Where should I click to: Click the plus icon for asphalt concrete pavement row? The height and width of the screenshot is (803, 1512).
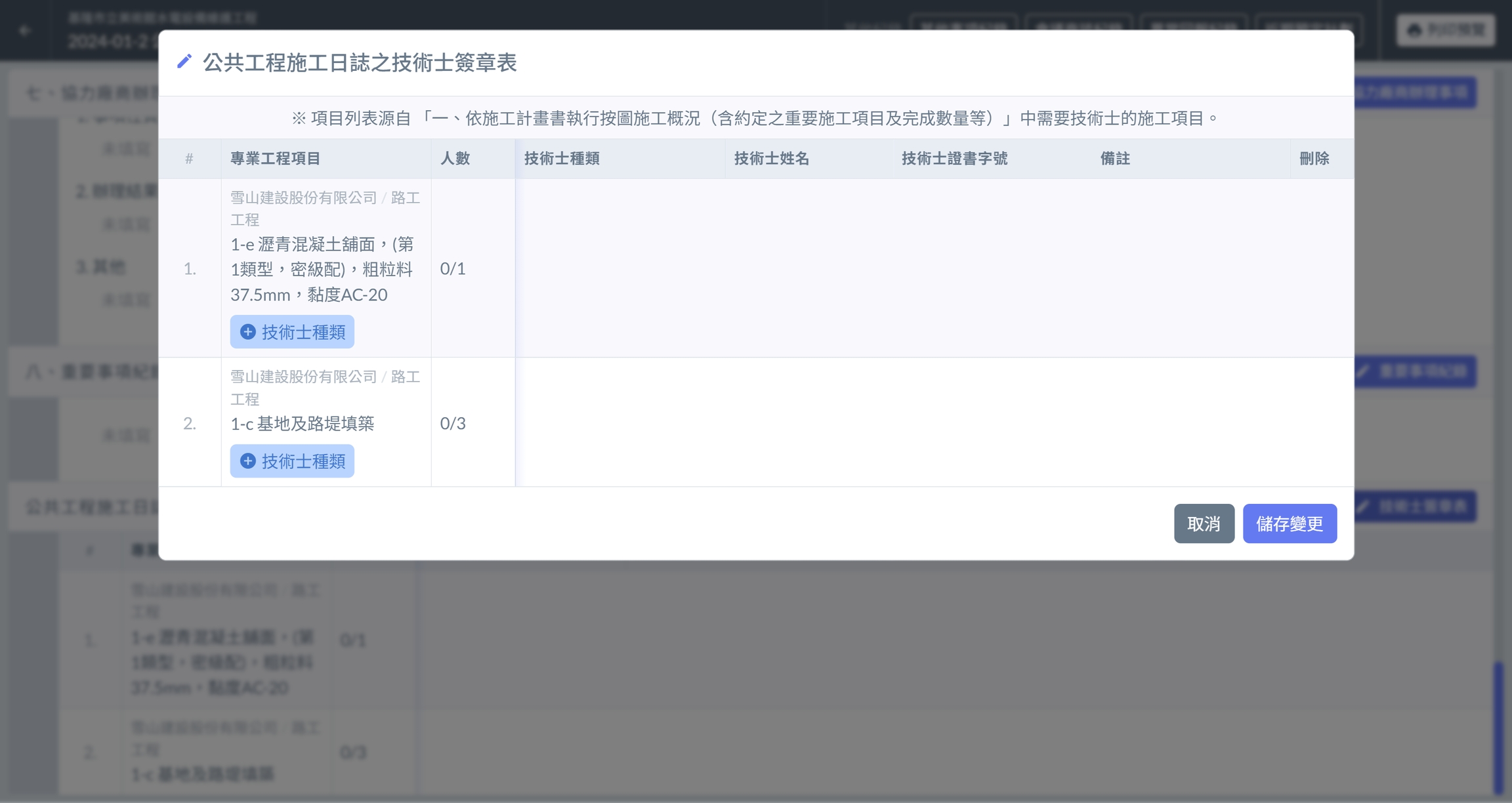[247, 332]
